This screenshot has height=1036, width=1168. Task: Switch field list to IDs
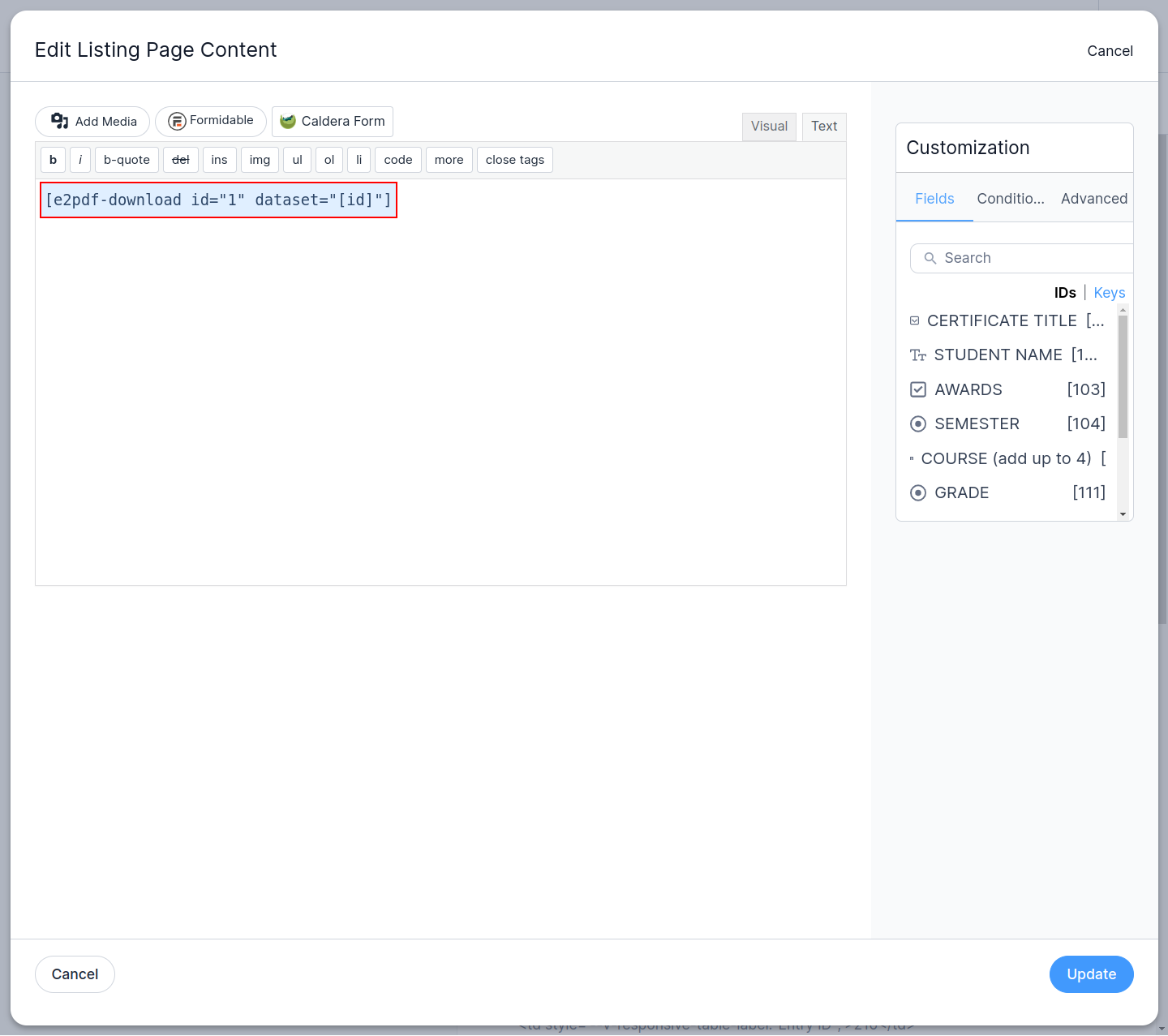[1064, 293]
